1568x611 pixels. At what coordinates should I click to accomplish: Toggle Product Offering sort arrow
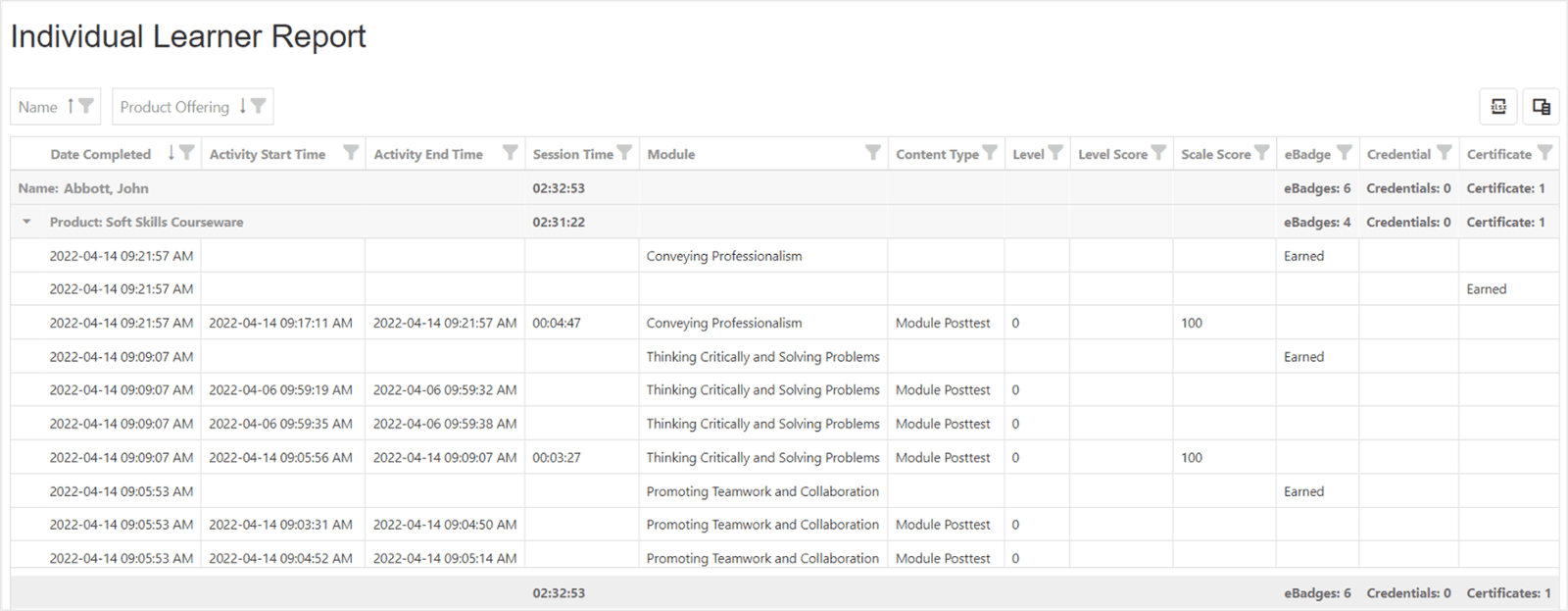tap(243, 106)
